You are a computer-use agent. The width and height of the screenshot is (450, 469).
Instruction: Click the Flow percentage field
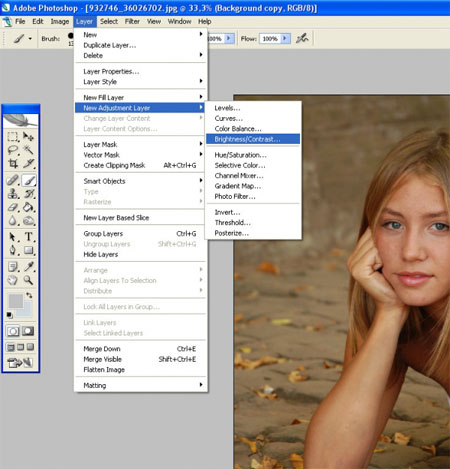(270, 39)
